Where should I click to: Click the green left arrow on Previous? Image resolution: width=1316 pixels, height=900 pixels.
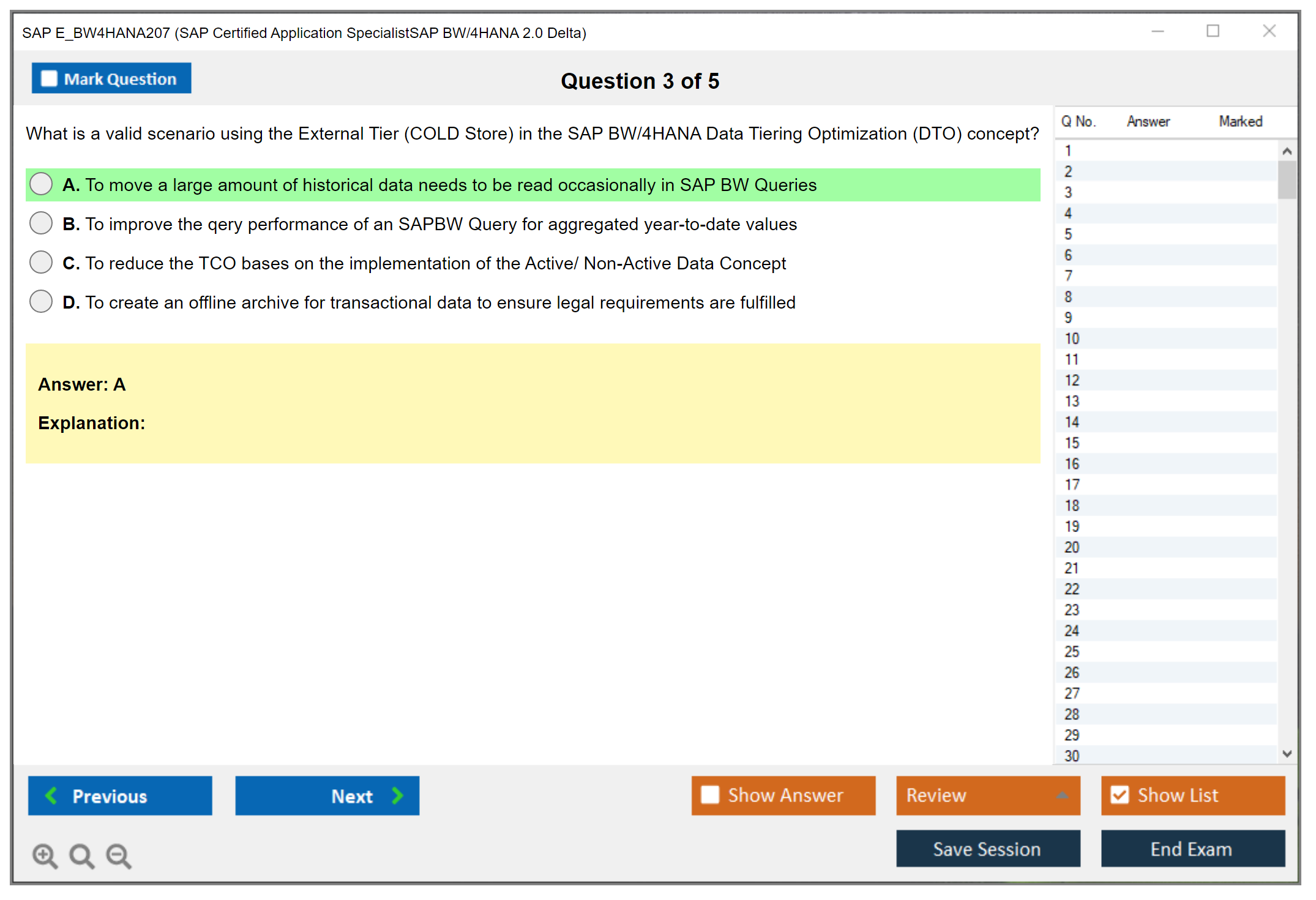click(51, 795)
